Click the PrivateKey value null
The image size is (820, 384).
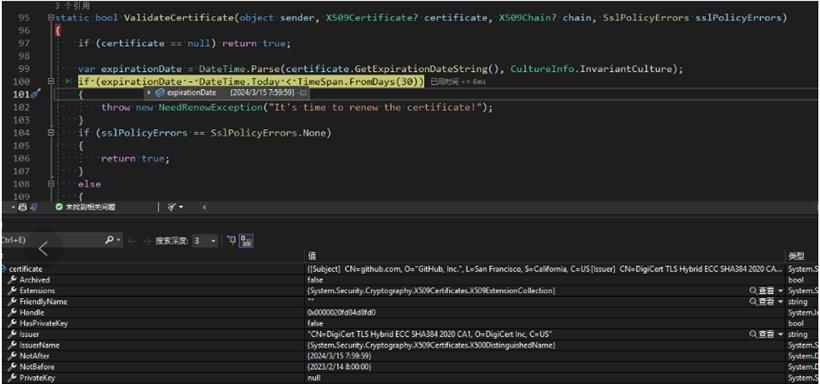[314, 378]
